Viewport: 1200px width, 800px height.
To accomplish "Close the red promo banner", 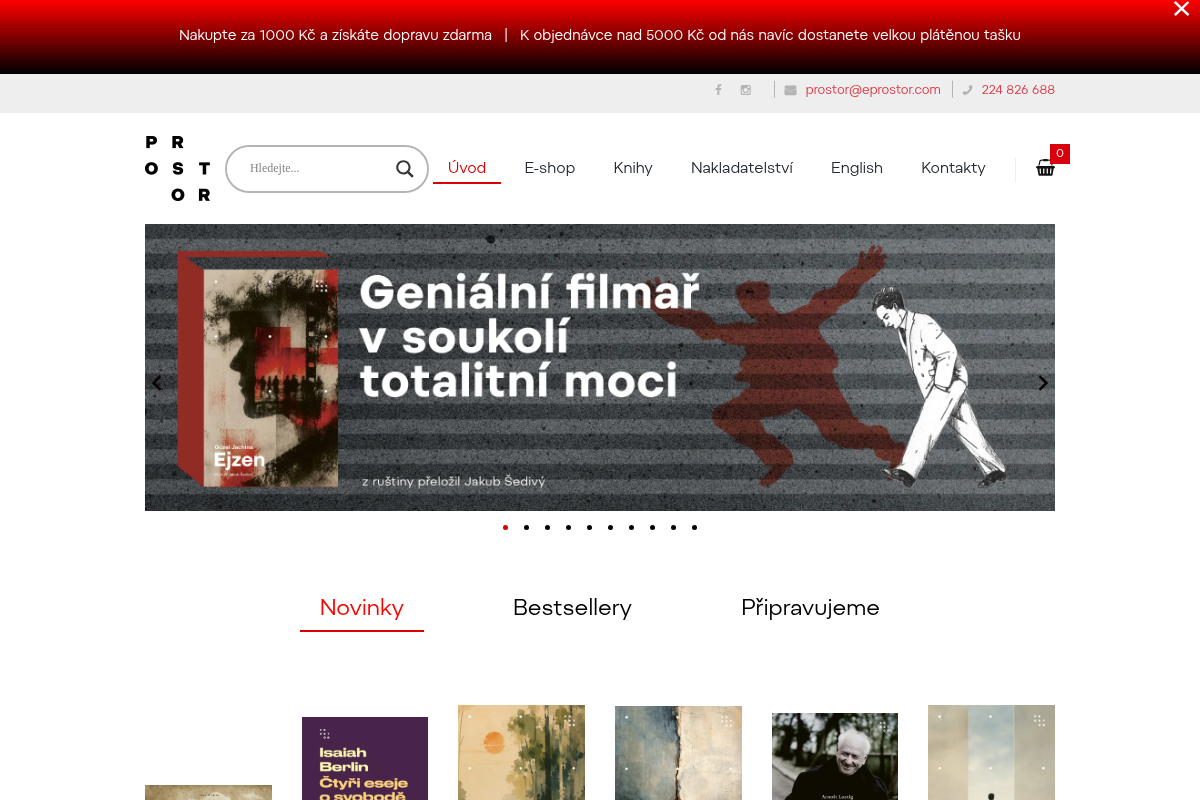I will (x=1181, y=9).
